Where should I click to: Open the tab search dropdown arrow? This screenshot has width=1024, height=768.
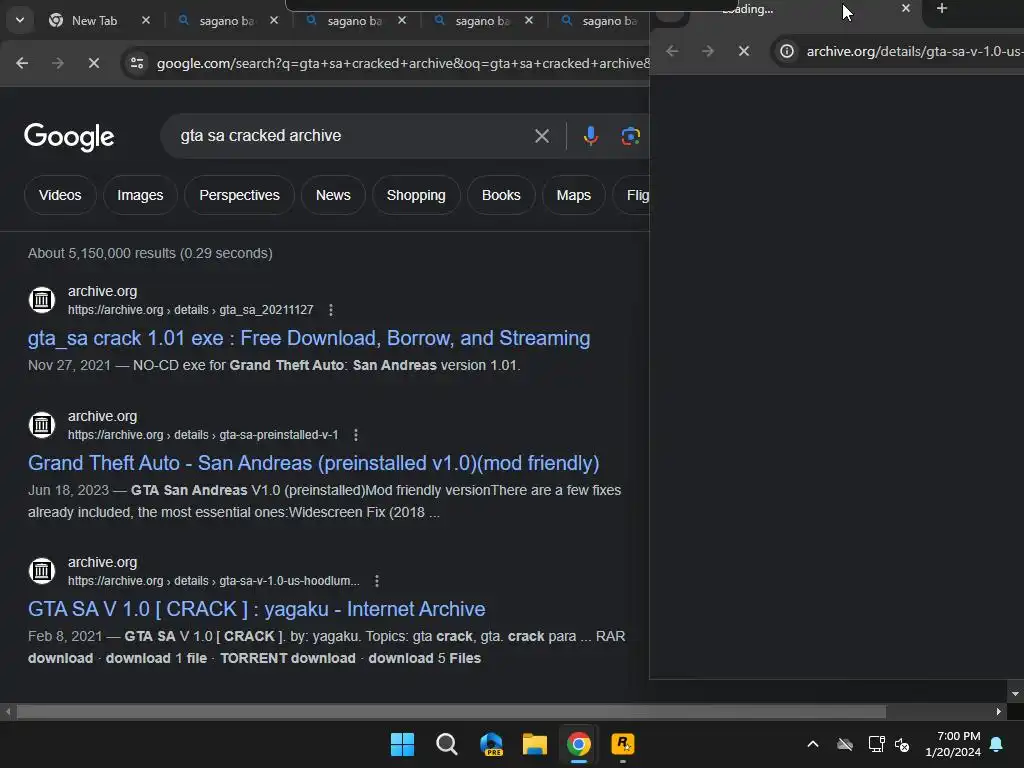20,20
